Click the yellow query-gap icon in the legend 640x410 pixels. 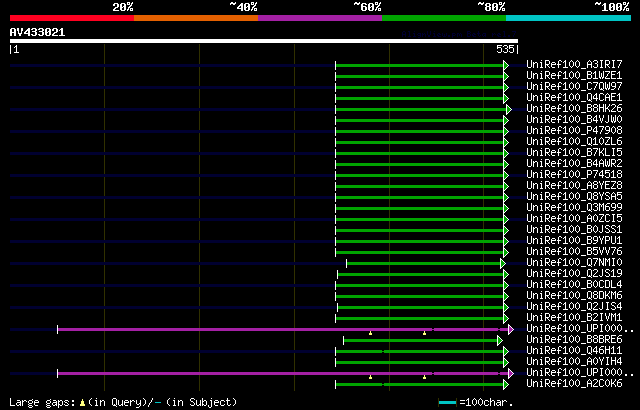point(82,403)
